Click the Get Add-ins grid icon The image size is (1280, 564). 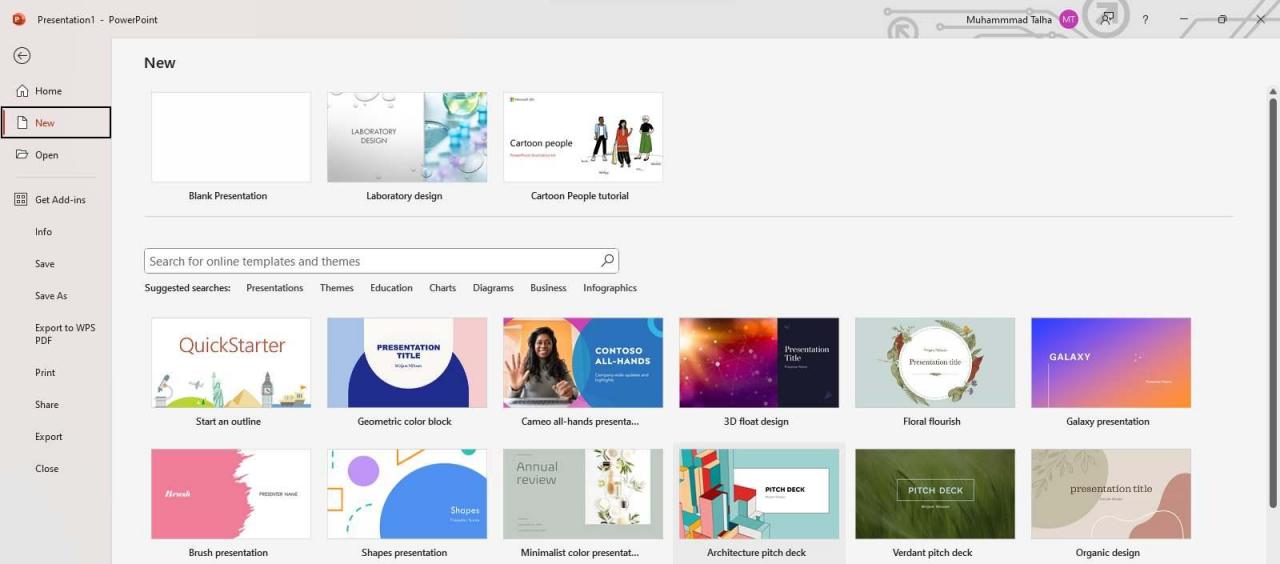(21, 200)
